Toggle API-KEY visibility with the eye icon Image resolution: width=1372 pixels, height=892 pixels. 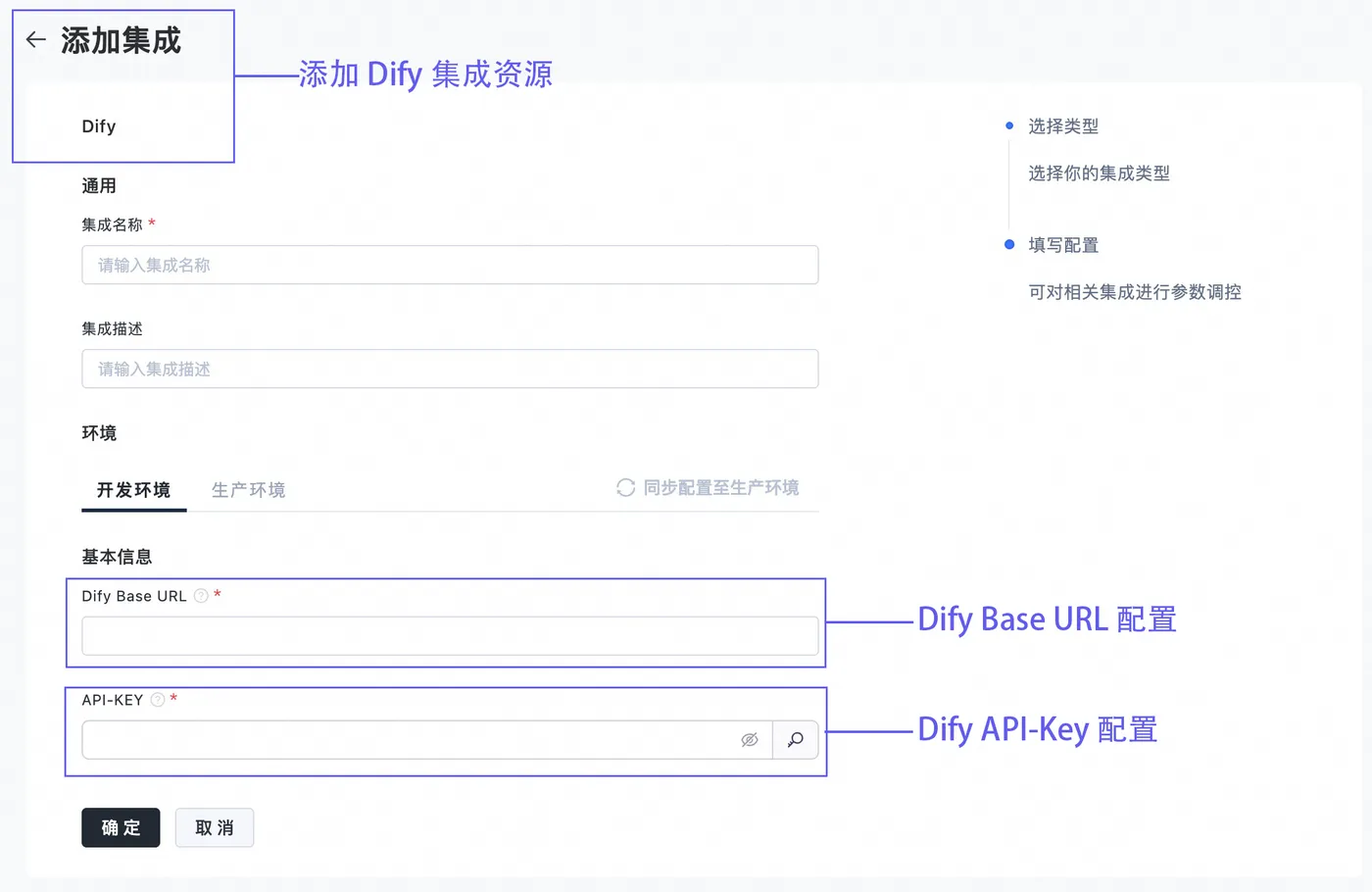pyautogui.click(x=750, y=740)
